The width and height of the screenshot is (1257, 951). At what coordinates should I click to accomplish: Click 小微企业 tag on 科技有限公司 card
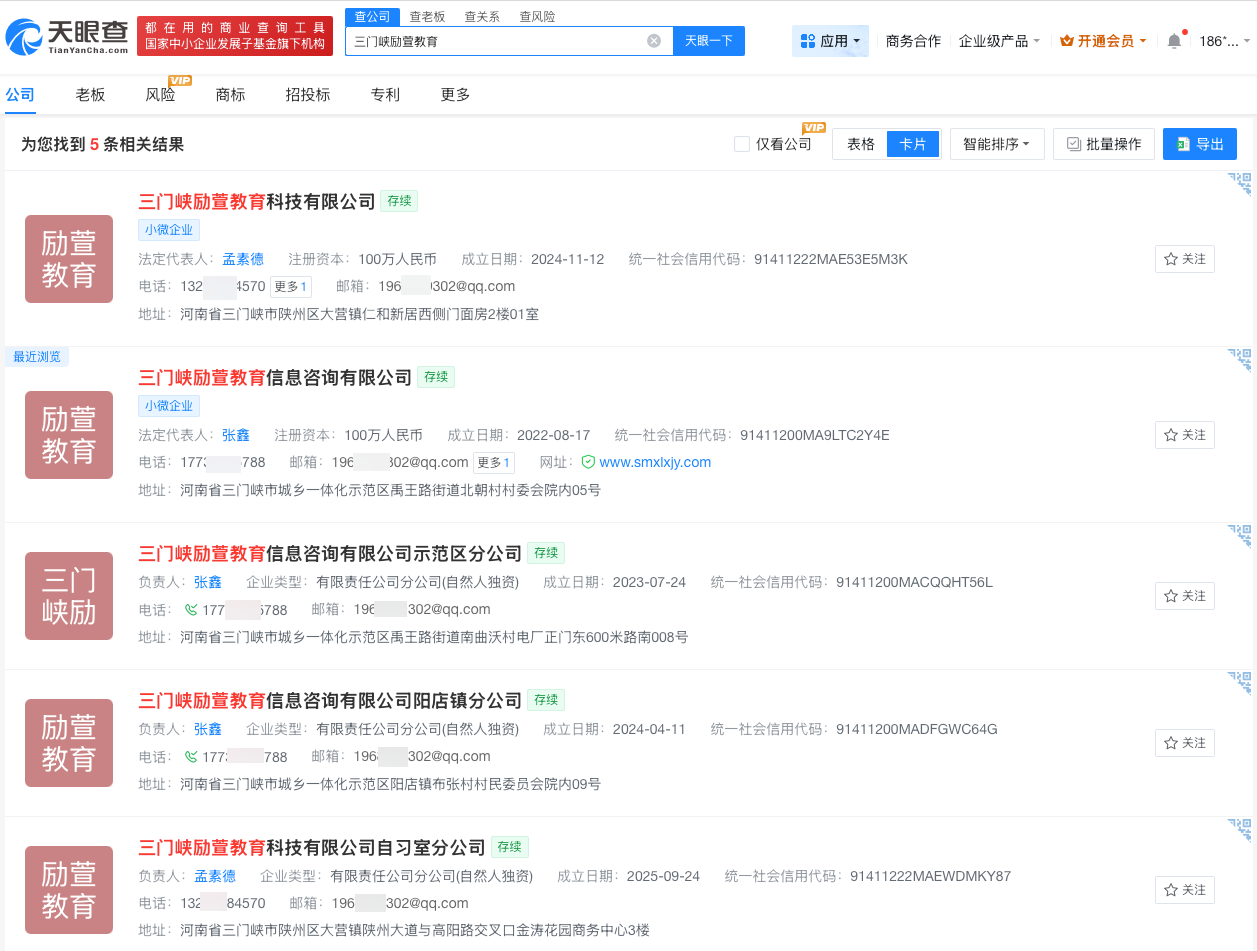tap(169, 230)
